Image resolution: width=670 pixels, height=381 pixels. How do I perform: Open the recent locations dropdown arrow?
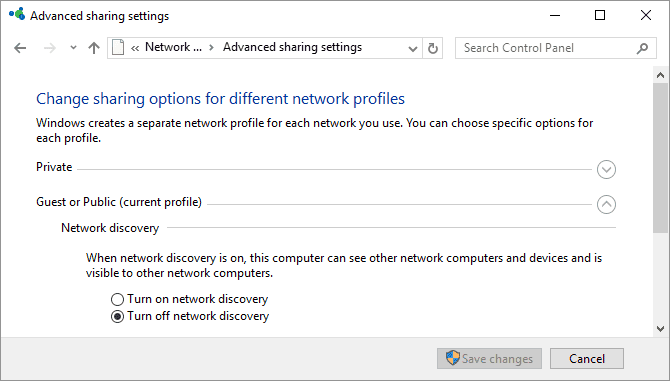(73, 48)
